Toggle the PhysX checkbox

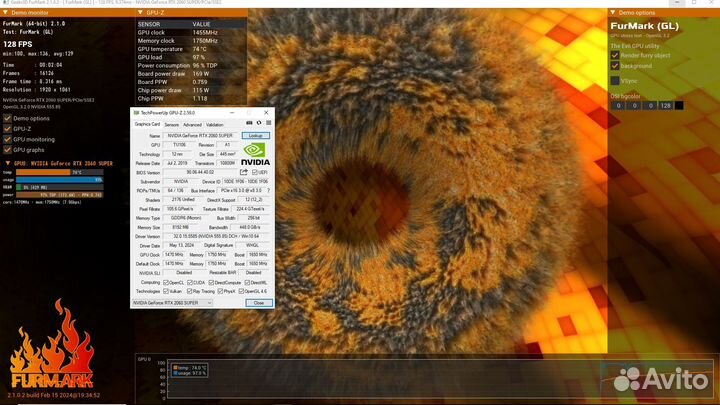click(220, 292)
